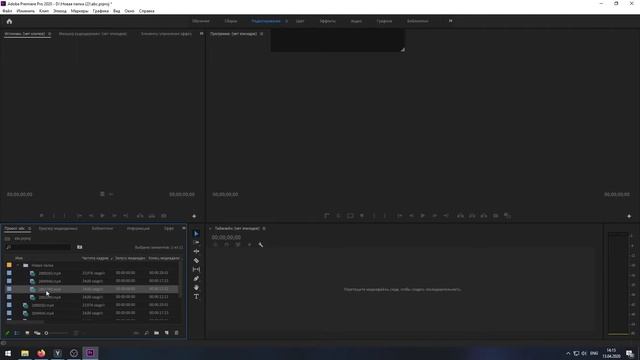This screenshot has width=640, height=360.
Task: Click the Find magnifier icon at Project panel bottom
Action: tap(147, 333)
